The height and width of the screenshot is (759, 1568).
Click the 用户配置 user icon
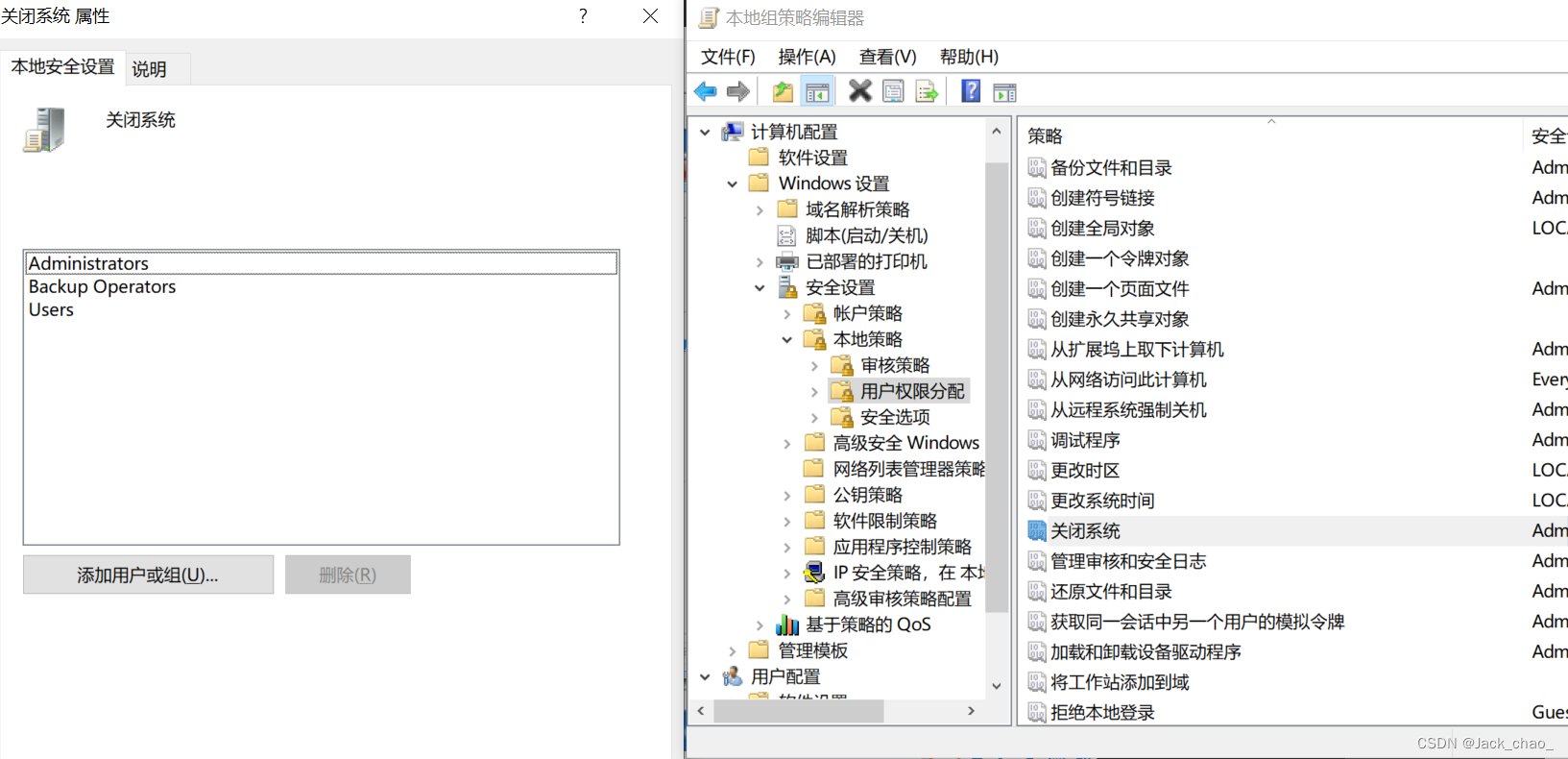(x=733, y=676)
